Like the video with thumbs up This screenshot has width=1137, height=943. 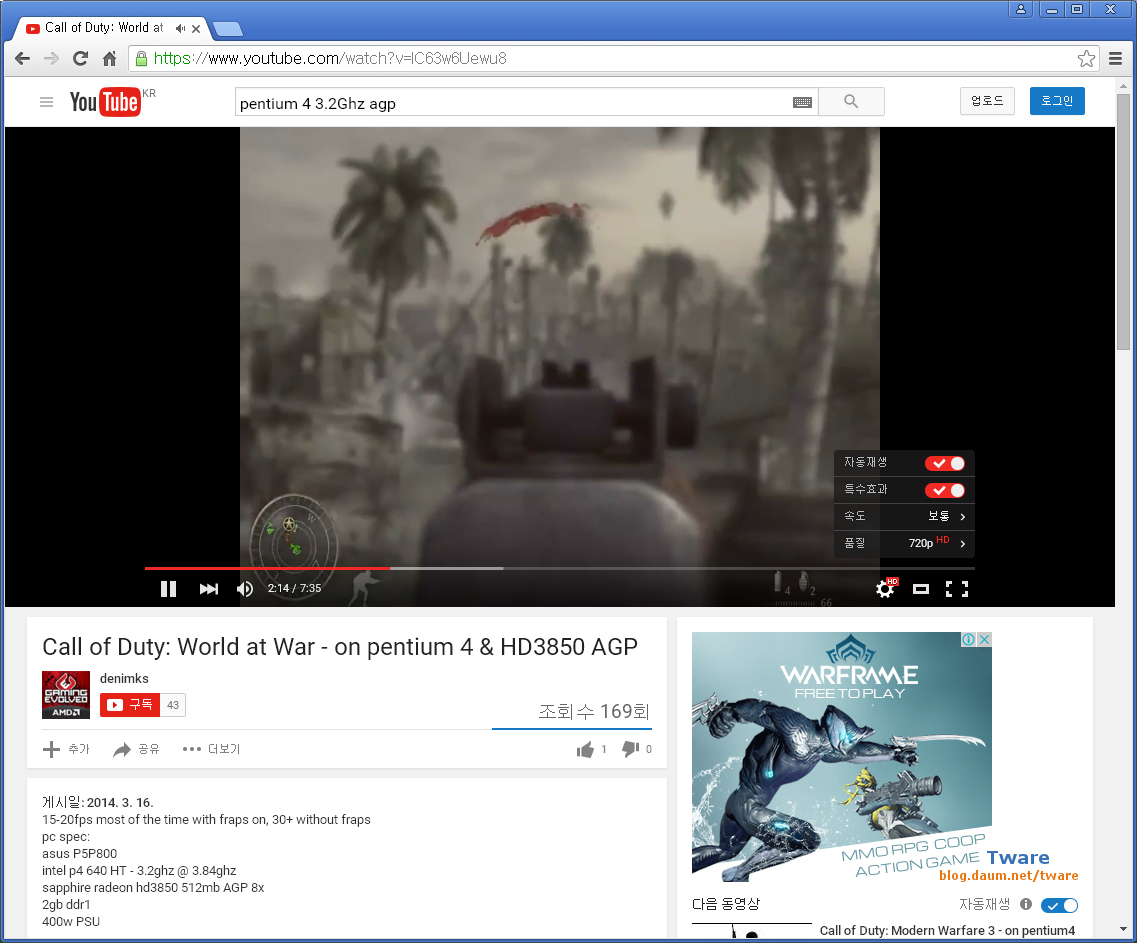click(585, 749)
